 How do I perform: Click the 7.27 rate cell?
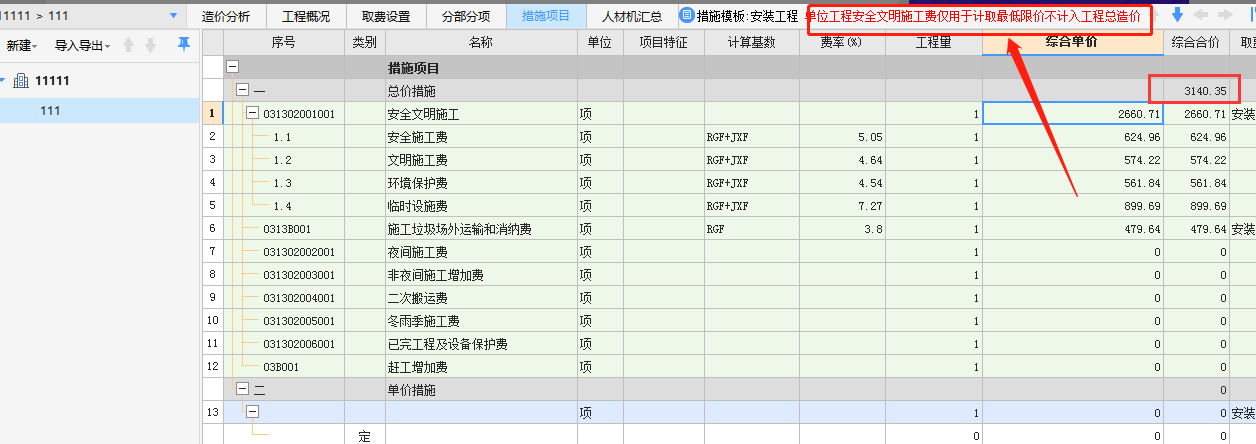pos(841,206)
